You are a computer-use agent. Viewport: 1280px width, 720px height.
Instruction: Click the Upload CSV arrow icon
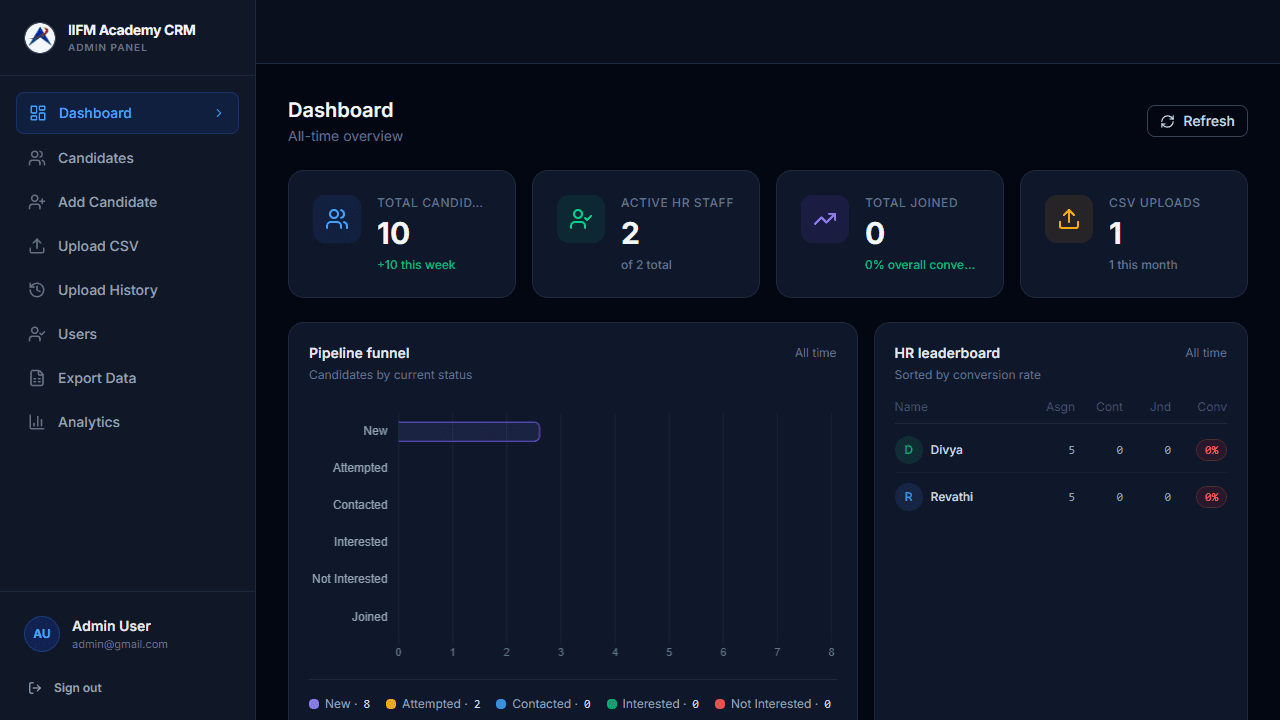click(x=37, y=246)
